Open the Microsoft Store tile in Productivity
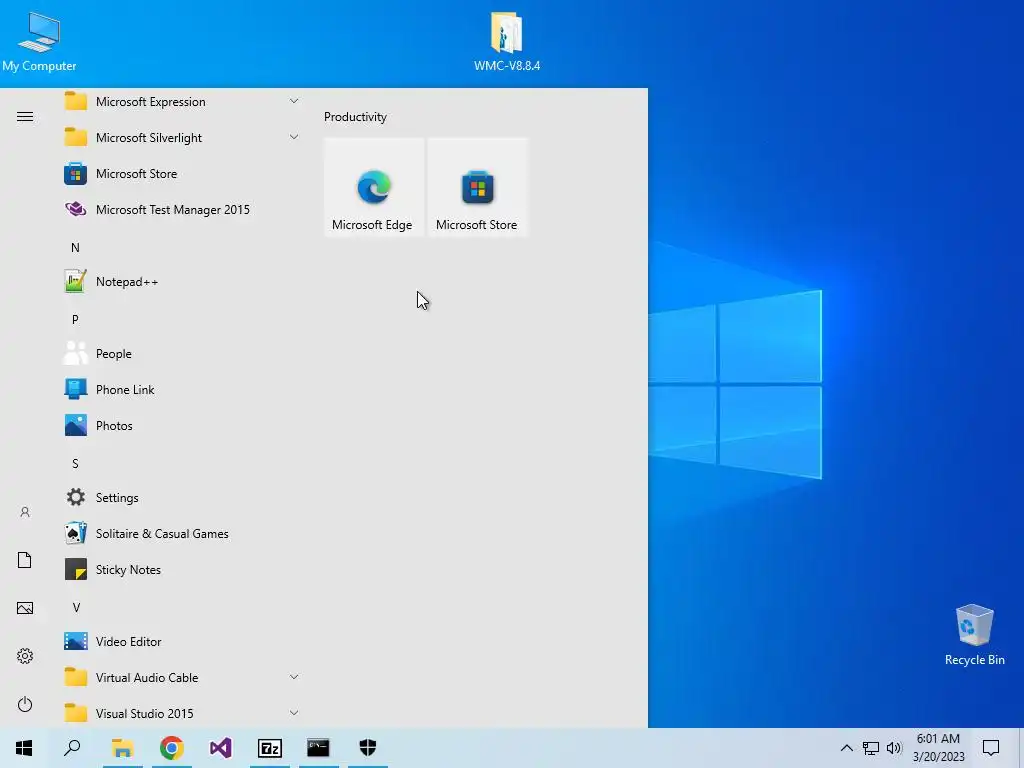The width and height of the screenshot is (1024, 768). pos(477,187)
